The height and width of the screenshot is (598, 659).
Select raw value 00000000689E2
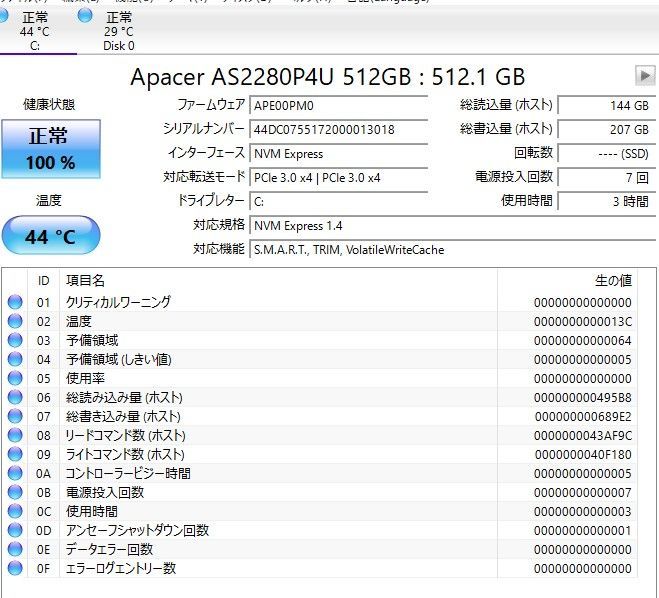click(x=583, y=417)
